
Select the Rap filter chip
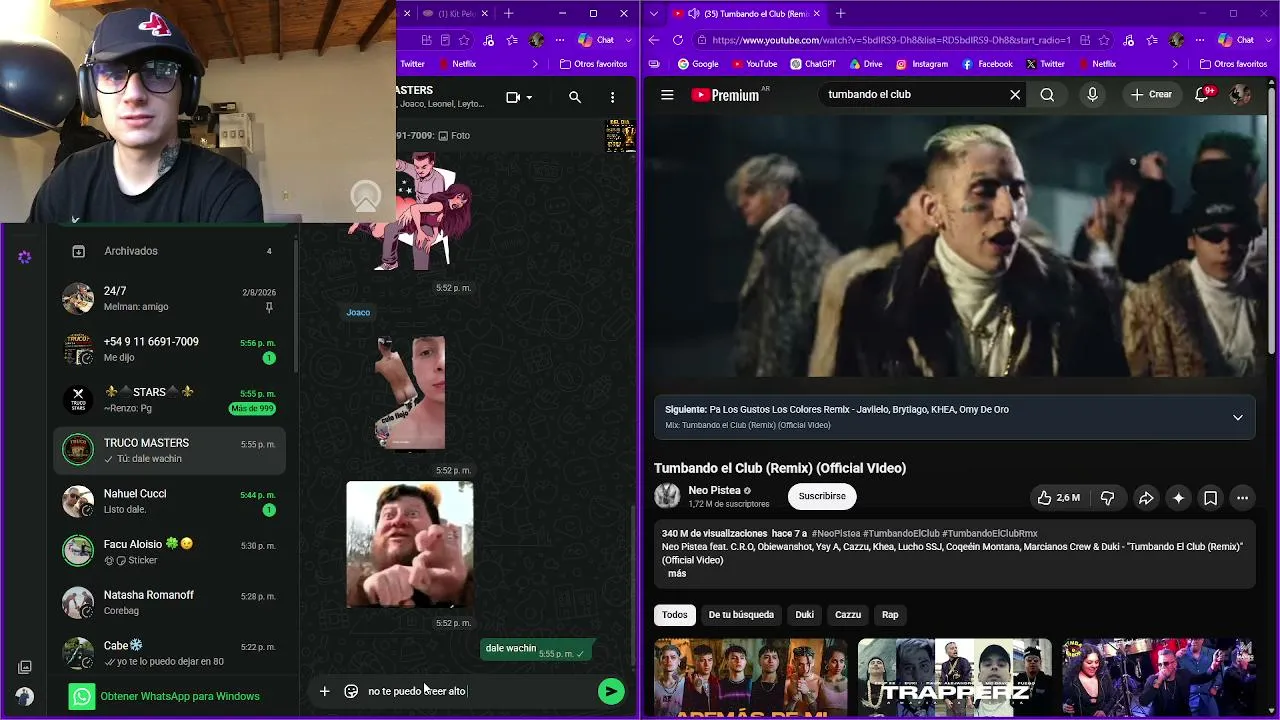click(890, 615)
